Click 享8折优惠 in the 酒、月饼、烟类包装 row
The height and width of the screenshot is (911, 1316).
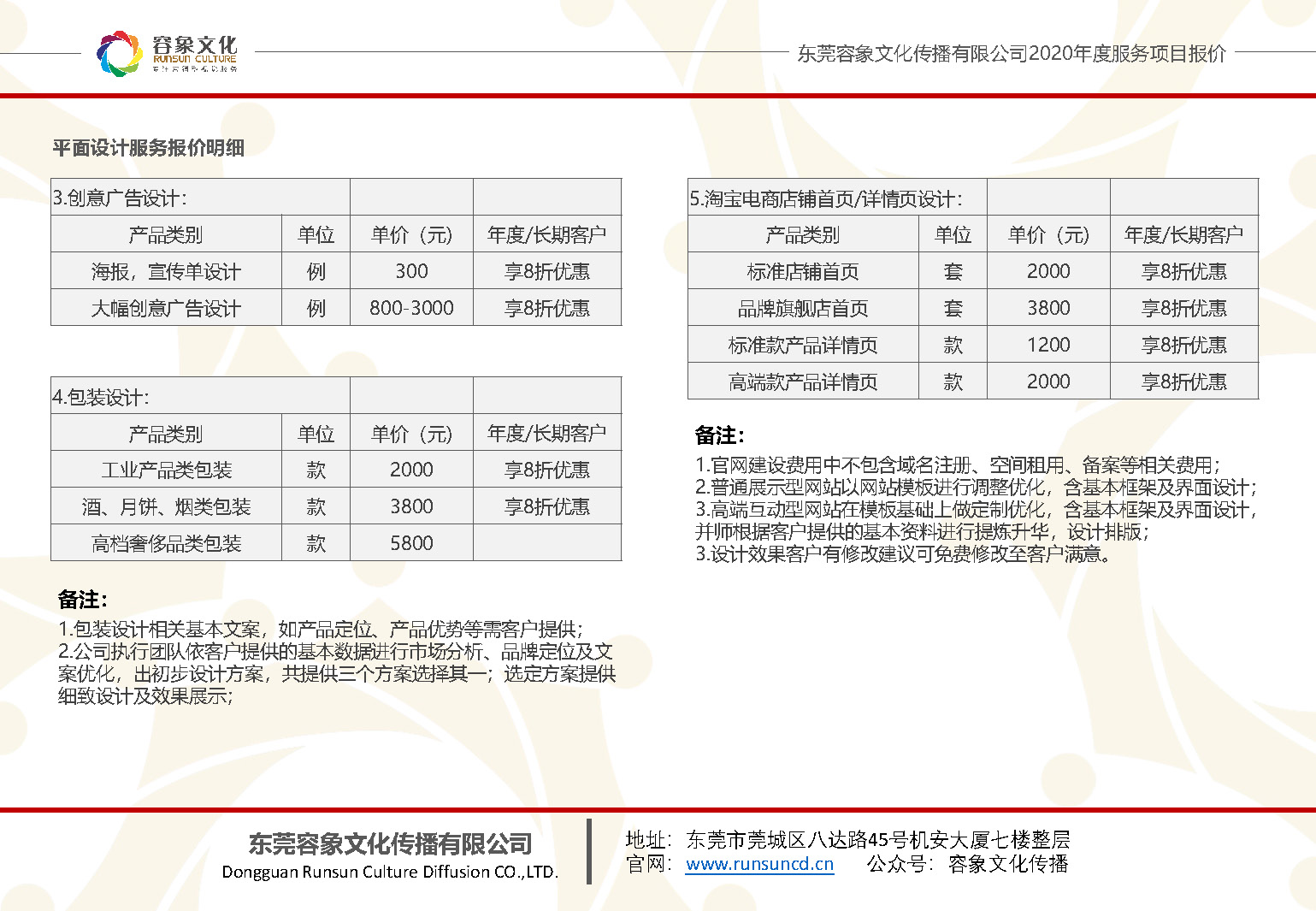547,507
